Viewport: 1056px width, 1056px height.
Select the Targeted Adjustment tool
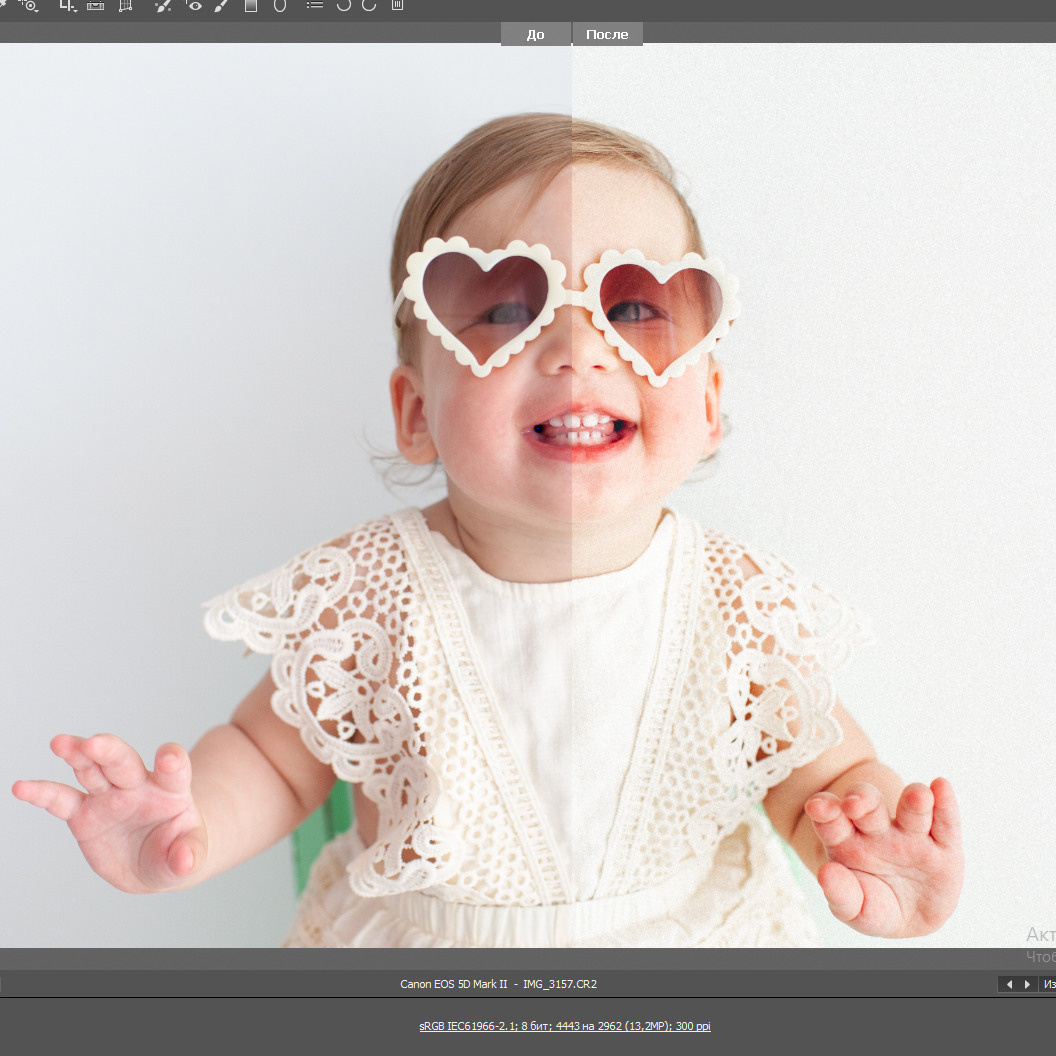pos(30,7)
